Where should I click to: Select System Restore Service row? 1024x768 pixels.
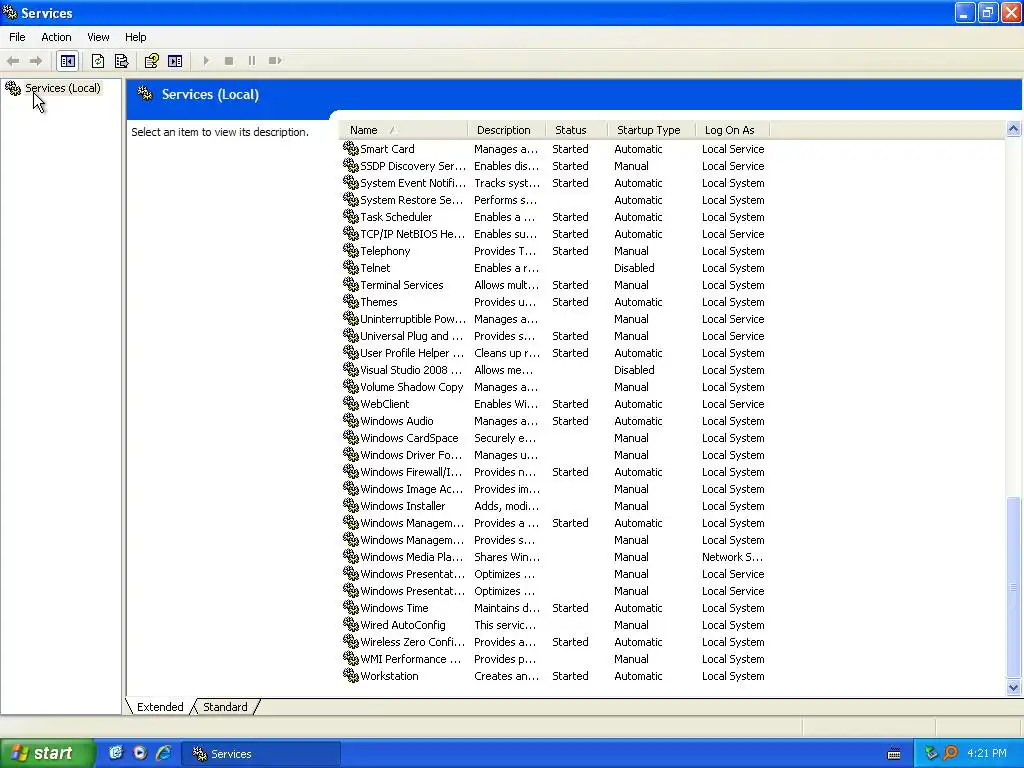[x=554, y=200]
